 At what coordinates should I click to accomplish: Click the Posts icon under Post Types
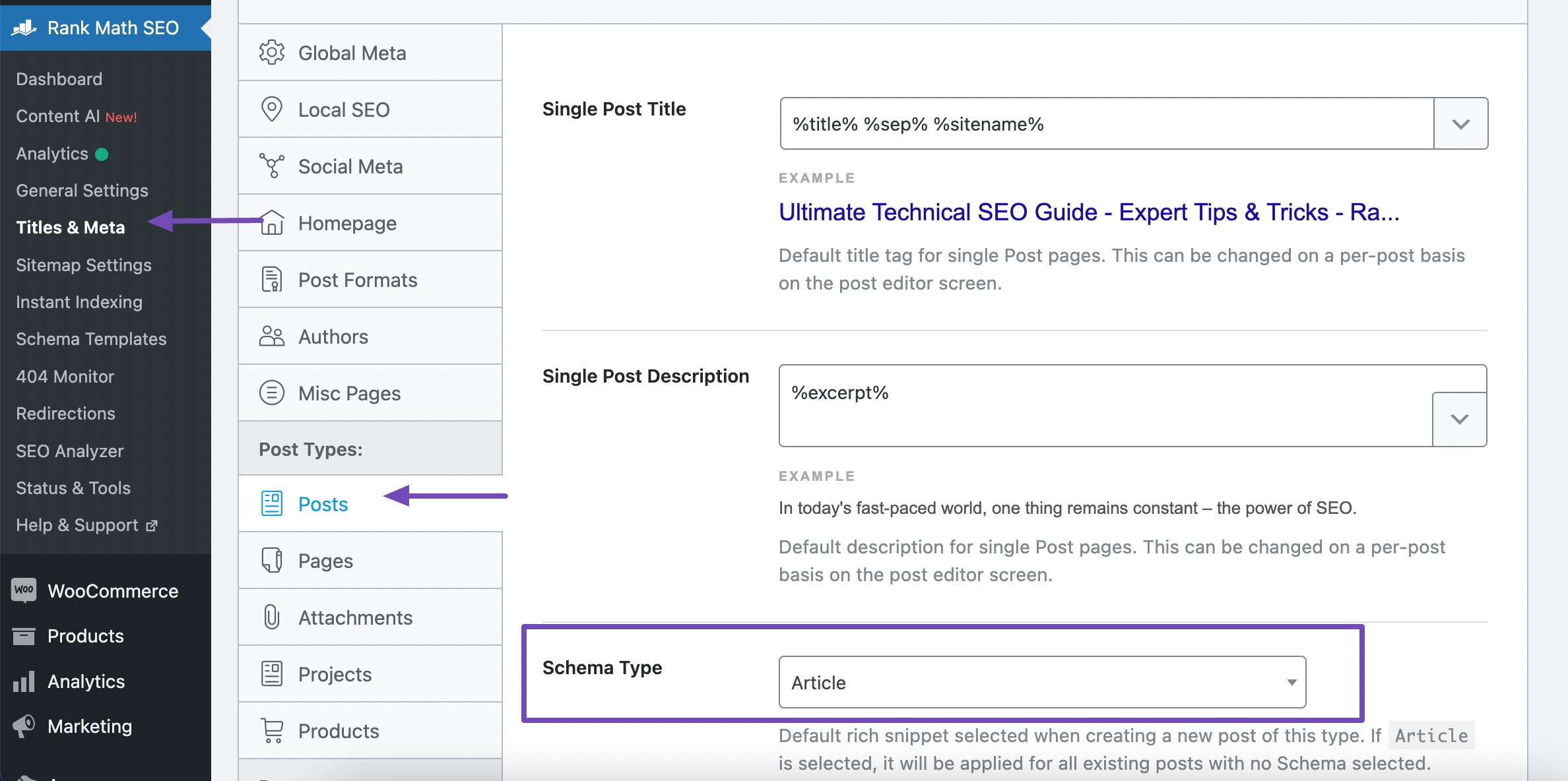coord(270,503)
